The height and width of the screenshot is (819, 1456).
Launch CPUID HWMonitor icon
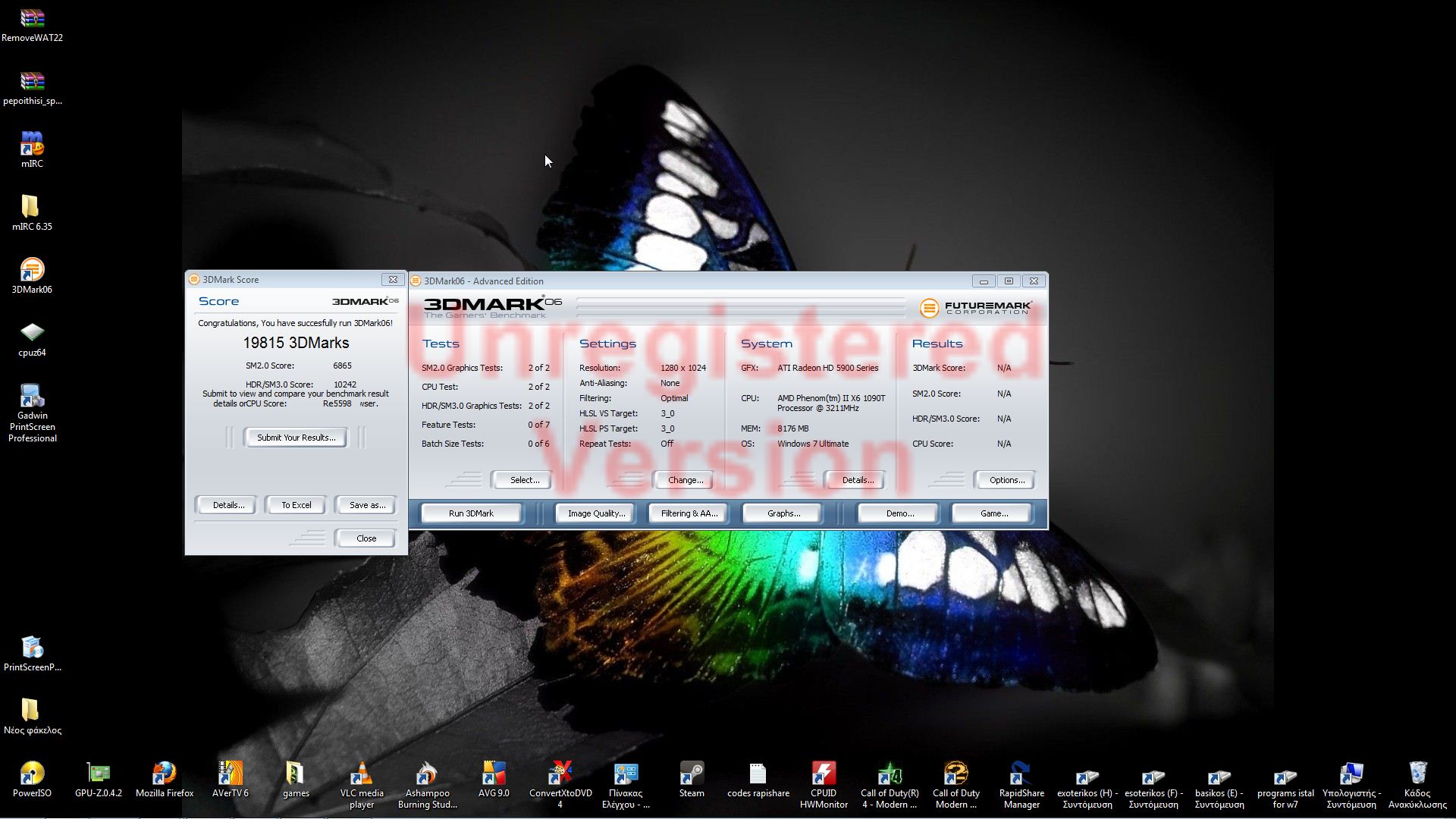click(x=824, y=773)
